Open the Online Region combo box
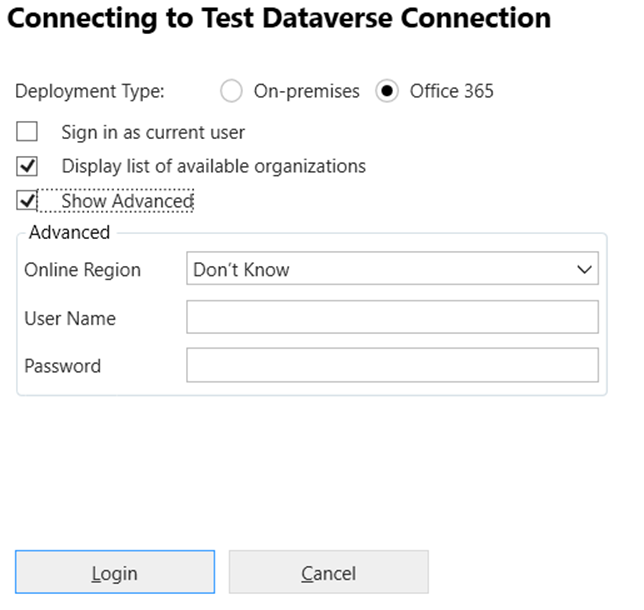This screenshot has width=644, height=610. [391, 269]
